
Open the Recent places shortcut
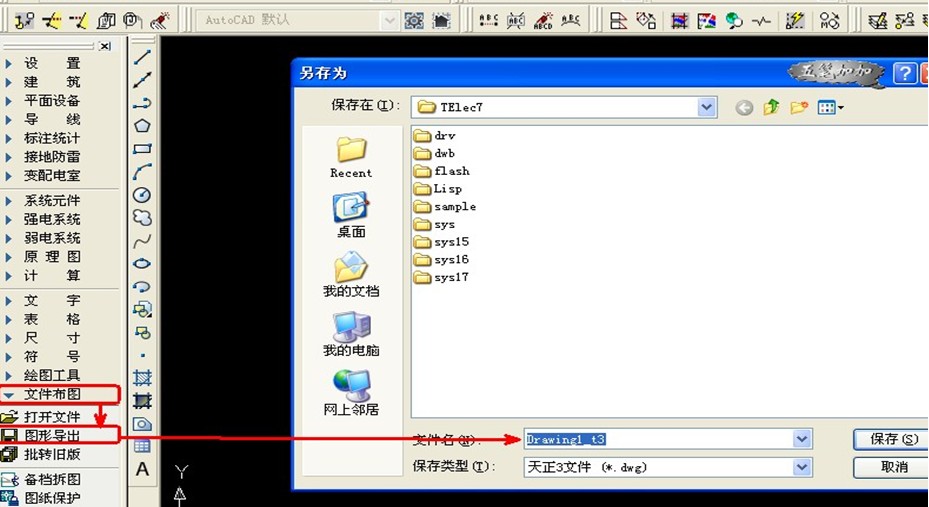coord(351,157)
